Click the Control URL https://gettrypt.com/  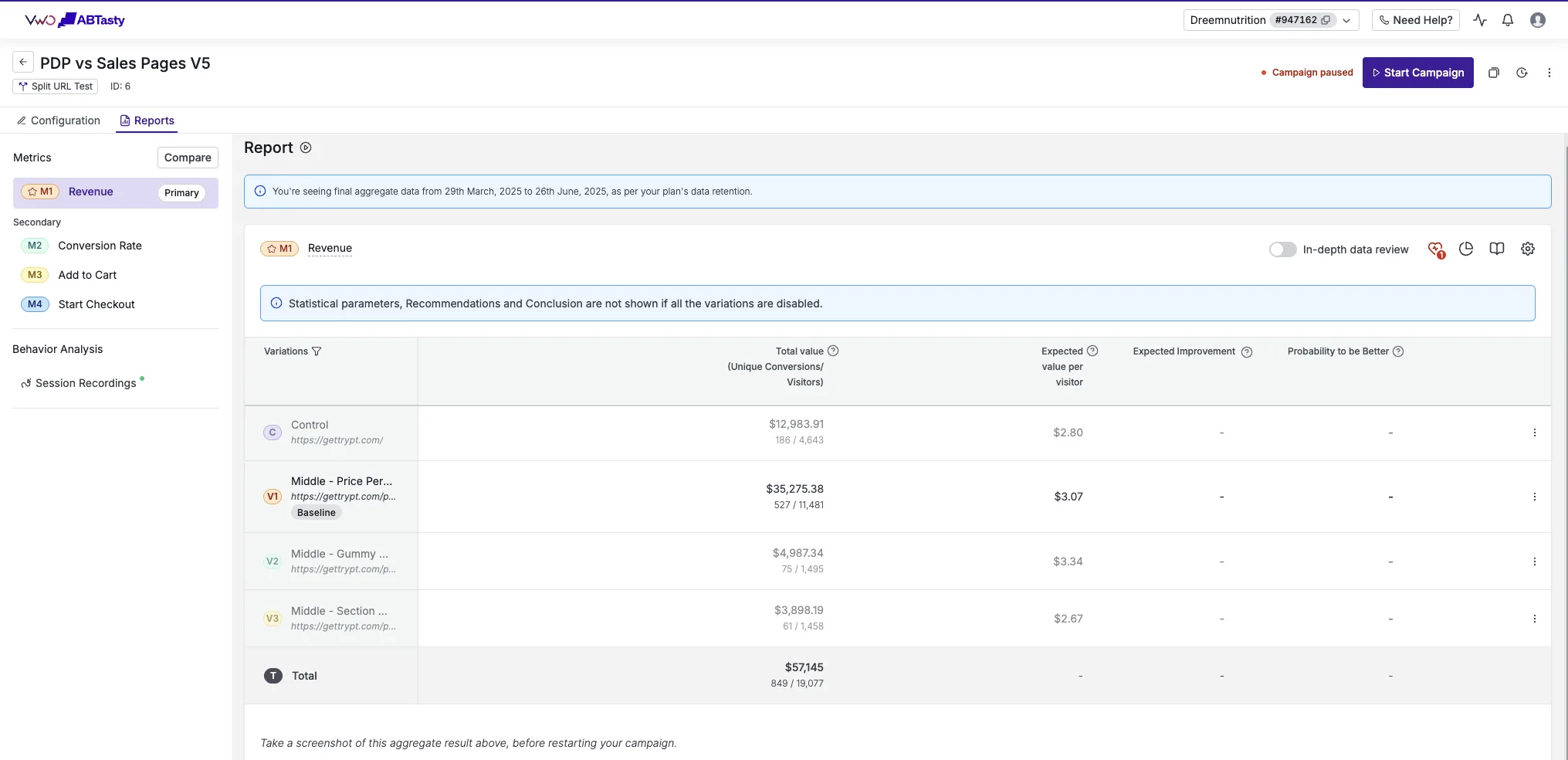[x=337, y=440]
